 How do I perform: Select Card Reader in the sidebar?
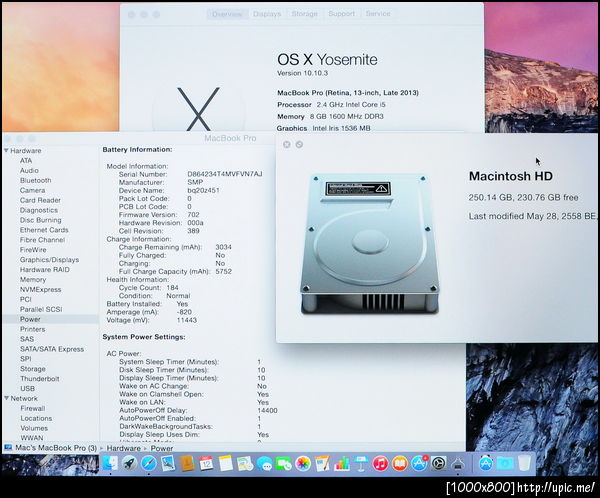coord(40,200)
